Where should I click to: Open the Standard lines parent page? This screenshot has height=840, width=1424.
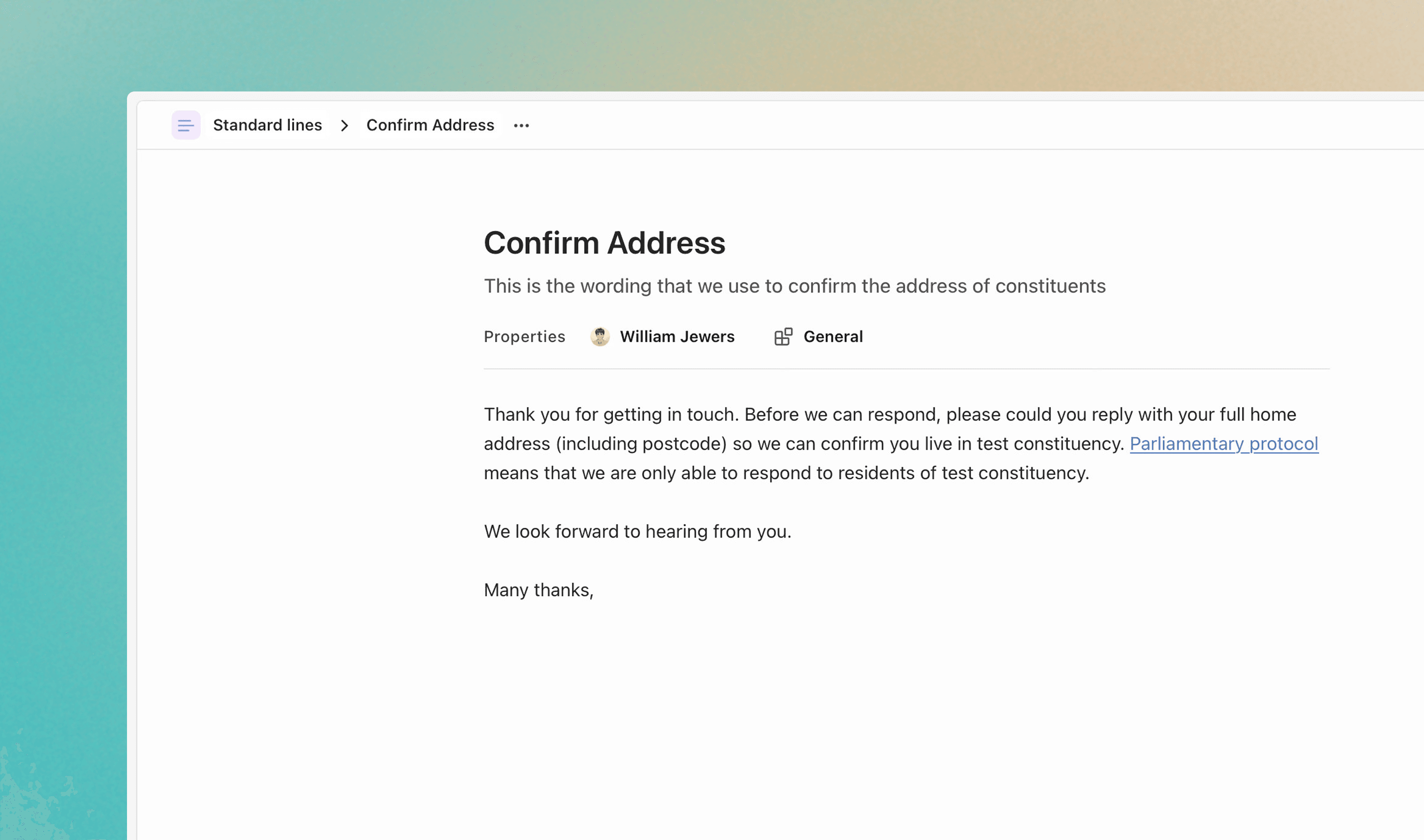(x=267, y=125)
